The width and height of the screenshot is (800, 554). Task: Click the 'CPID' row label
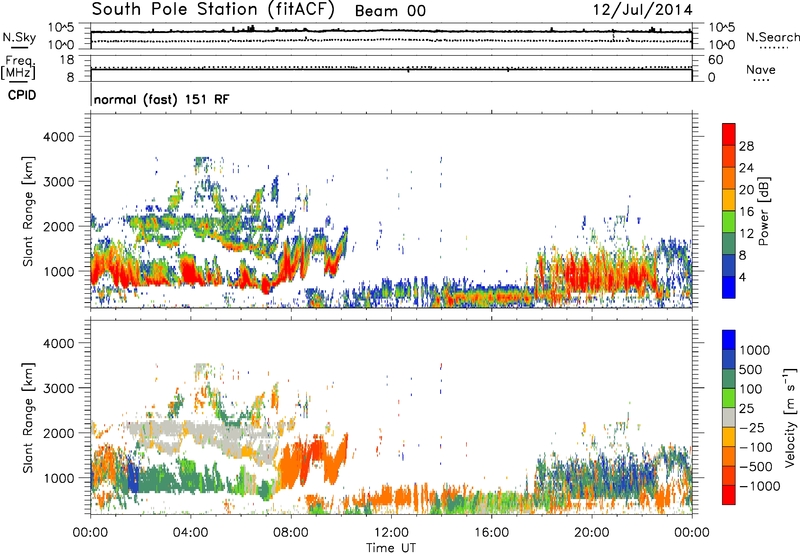(22, 95)
